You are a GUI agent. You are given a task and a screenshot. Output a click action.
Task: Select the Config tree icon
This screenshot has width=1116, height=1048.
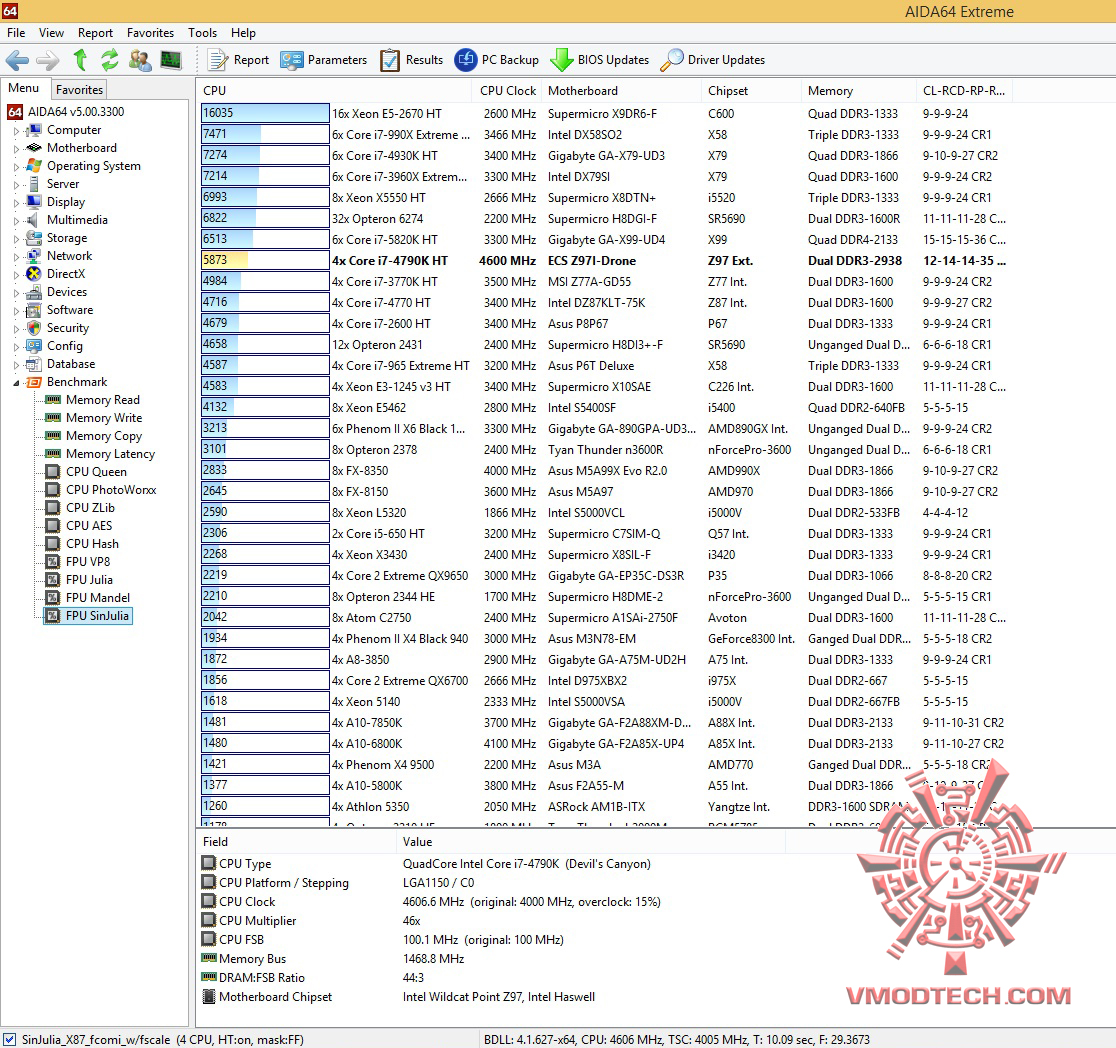33,346
